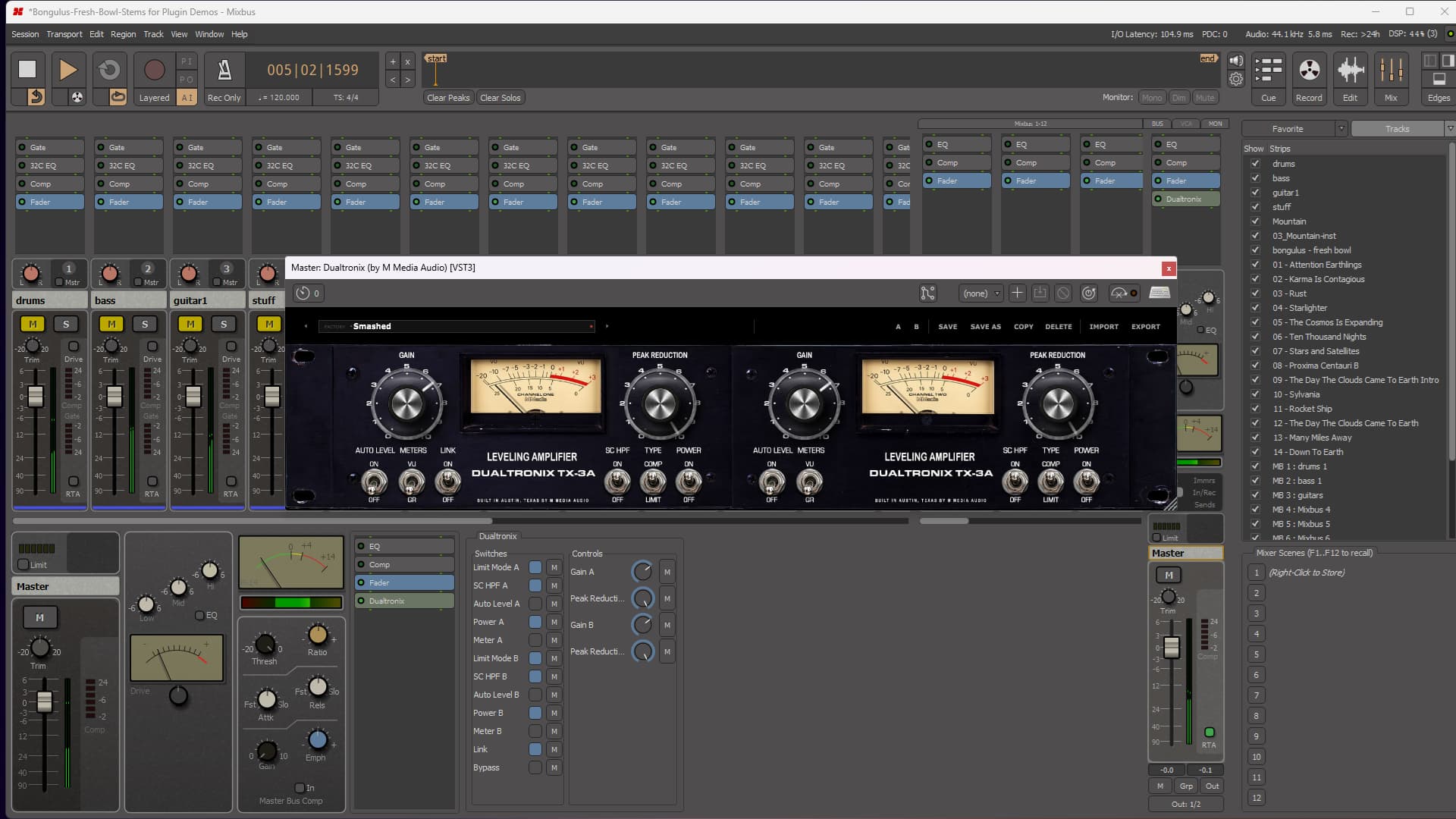The height and width of the screenshot is (819, 1456).
Task: Uncheck the Mountain strip visibility checkbox
Action: click(1256, 221)
